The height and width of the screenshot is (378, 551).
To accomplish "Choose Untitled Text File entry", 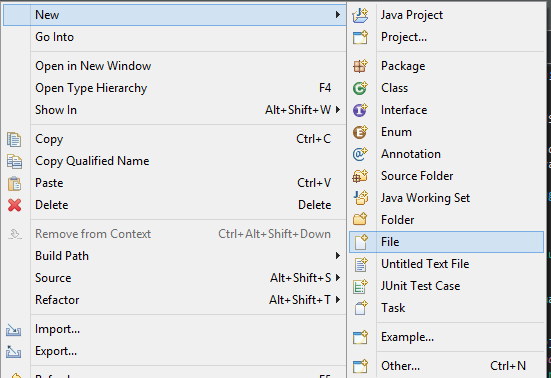I will 446,264.
